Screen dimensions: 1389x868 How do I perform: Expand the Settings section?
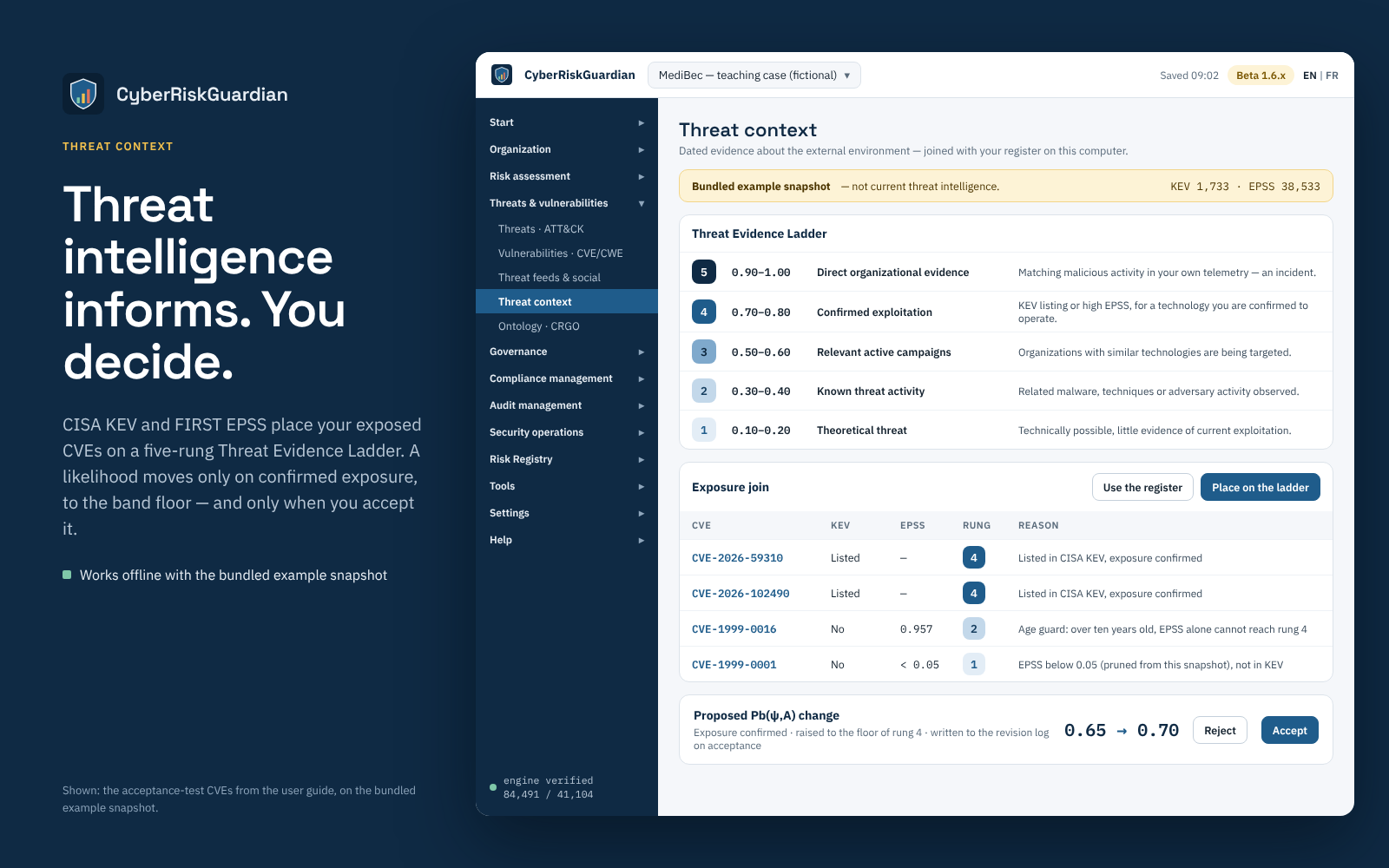click(567, 513)
